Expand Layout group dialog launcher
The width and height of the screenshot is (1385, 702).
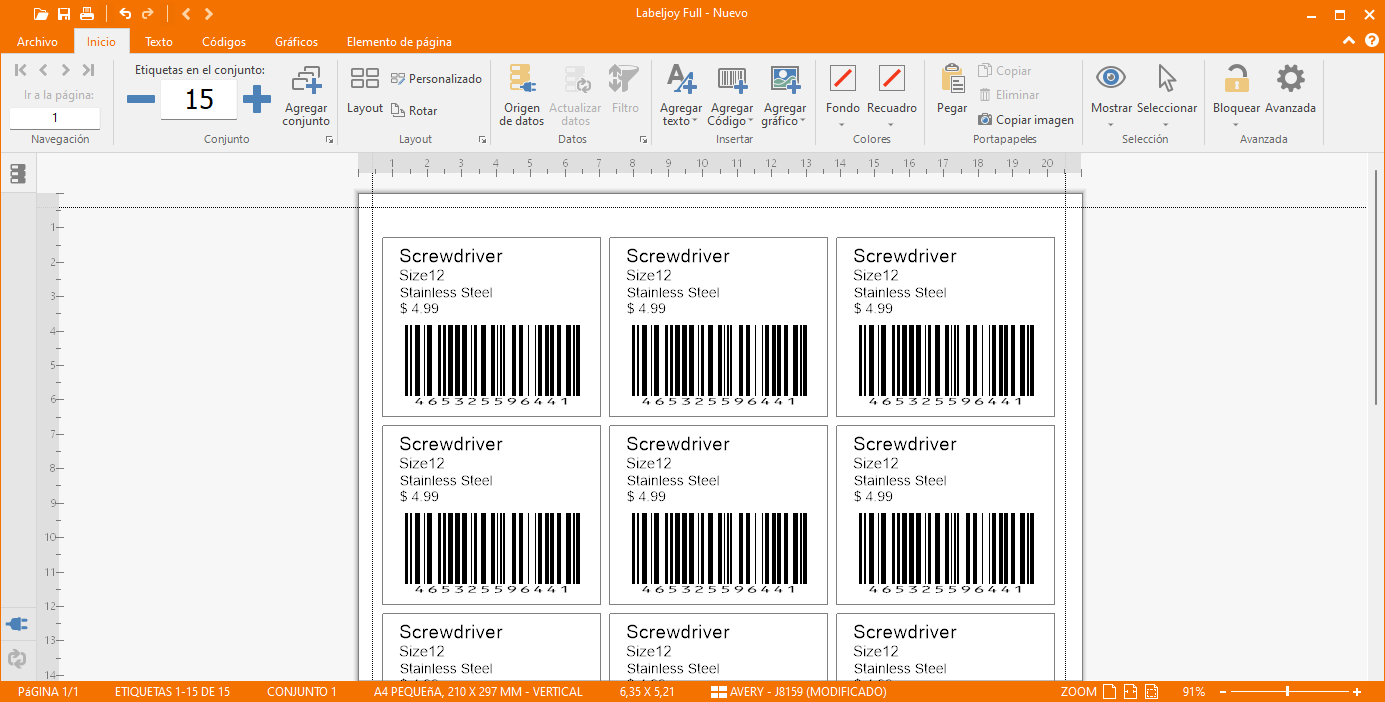point(482,141)
